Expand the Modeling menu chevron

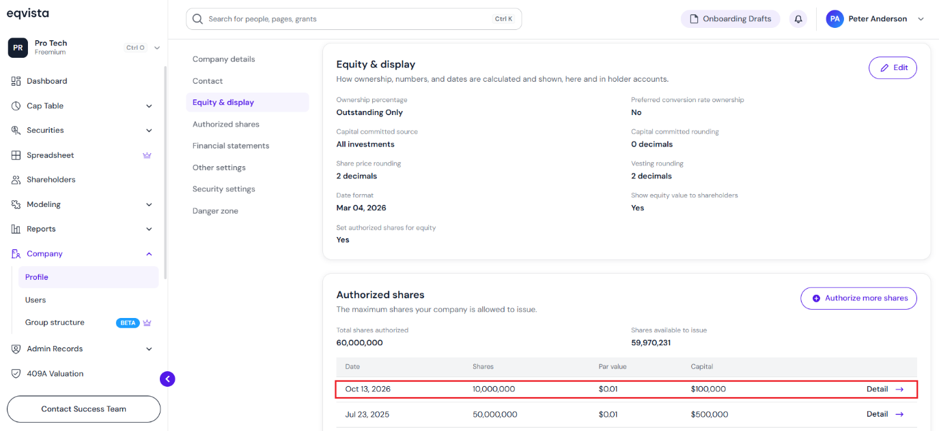149,204
